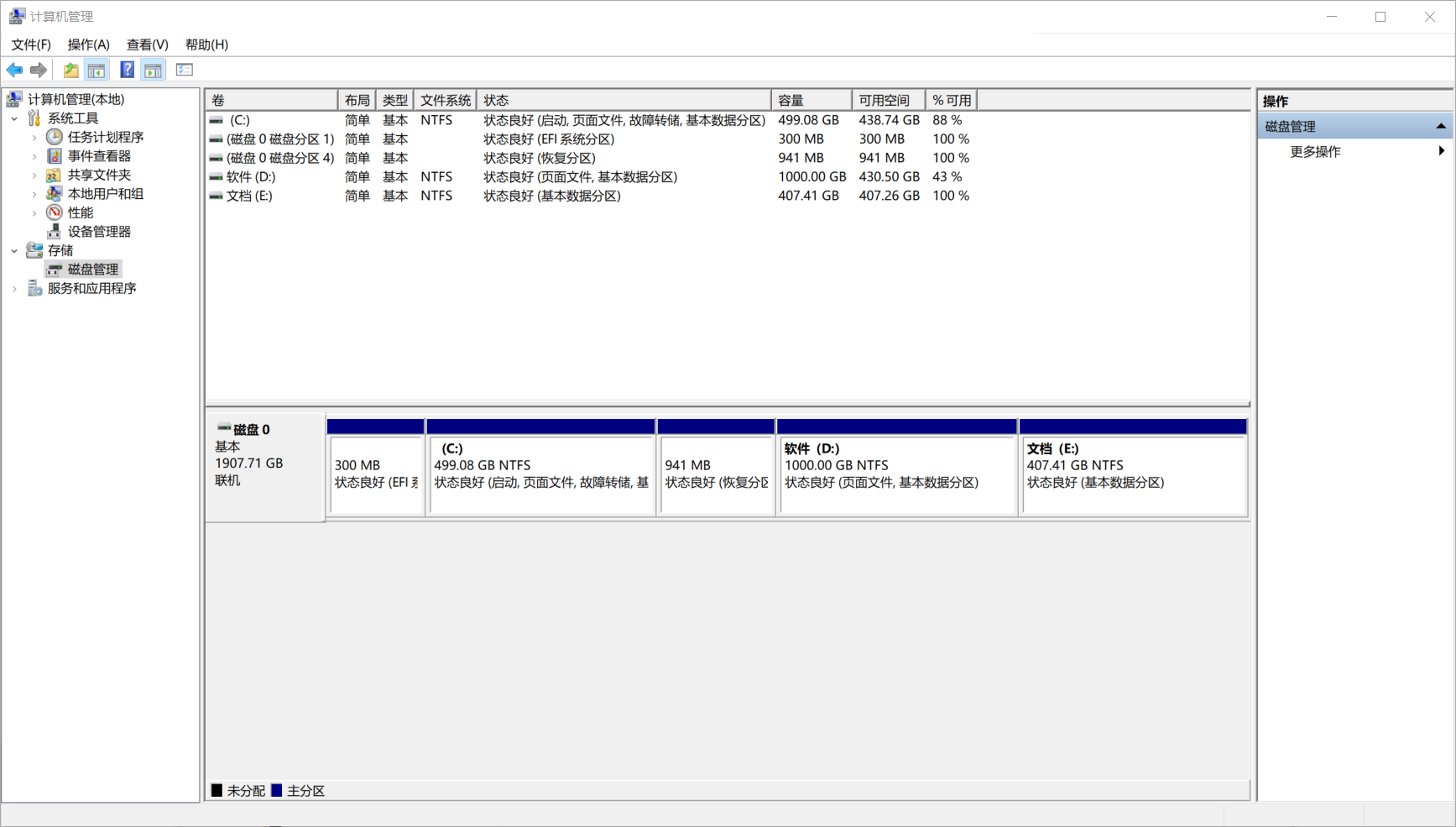This screenshot has height=827, width=1456.
Task: Open the 文件(F) menu
Action: pos(31,44)
